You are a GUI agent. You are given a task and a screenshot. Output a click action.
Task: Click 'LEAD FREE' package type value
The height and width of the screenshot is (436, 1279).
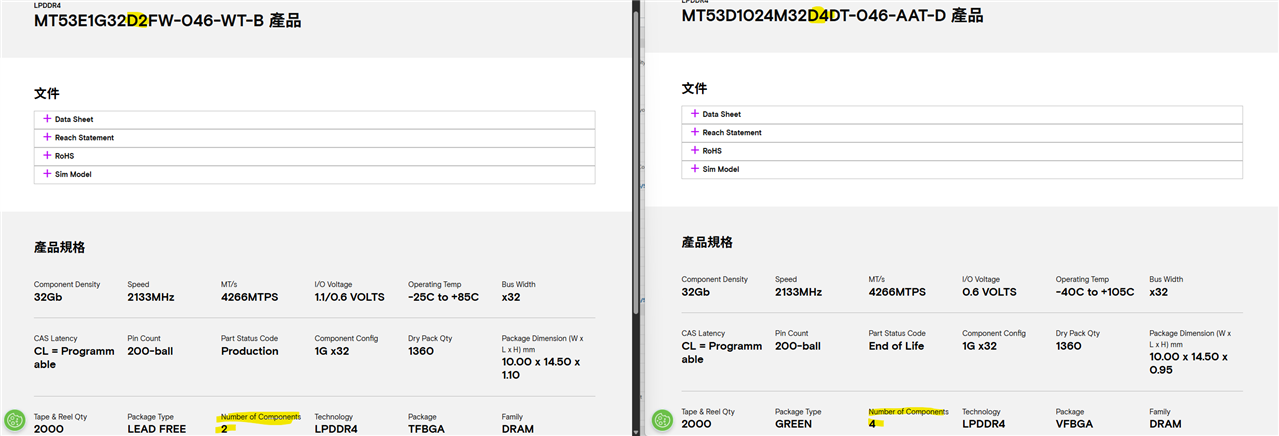point(158,429)
